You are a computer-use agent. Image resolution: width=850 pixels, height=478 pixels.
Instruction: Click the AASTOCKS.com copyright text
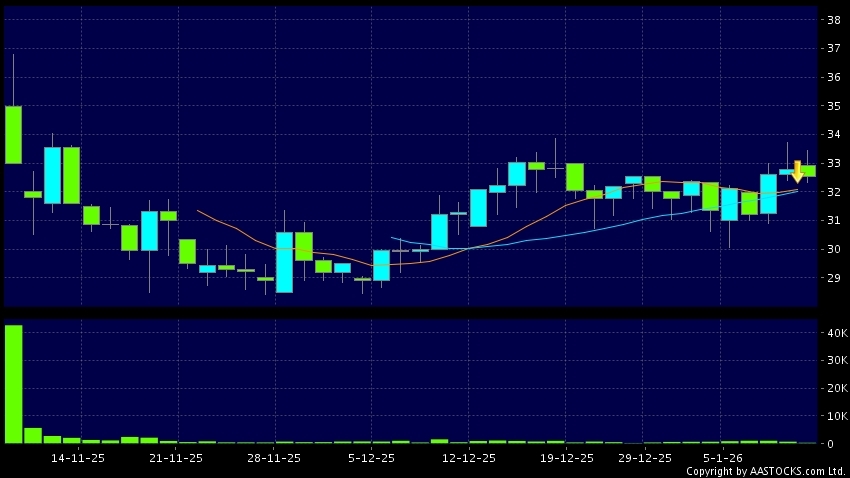tap(765, 471)
